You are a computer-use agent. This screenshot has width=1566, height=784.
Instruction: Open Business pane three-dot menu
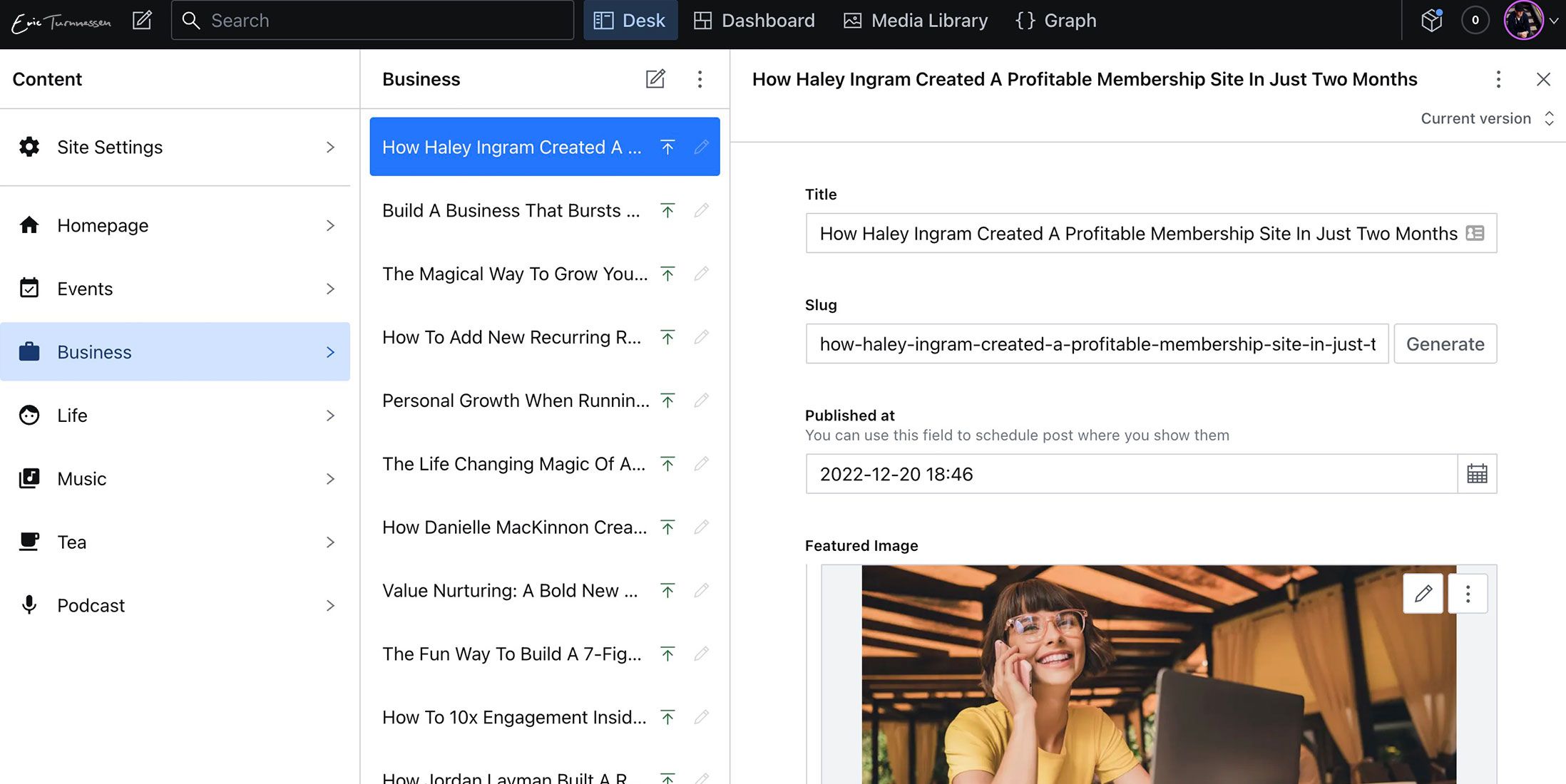tap(700, 78)
